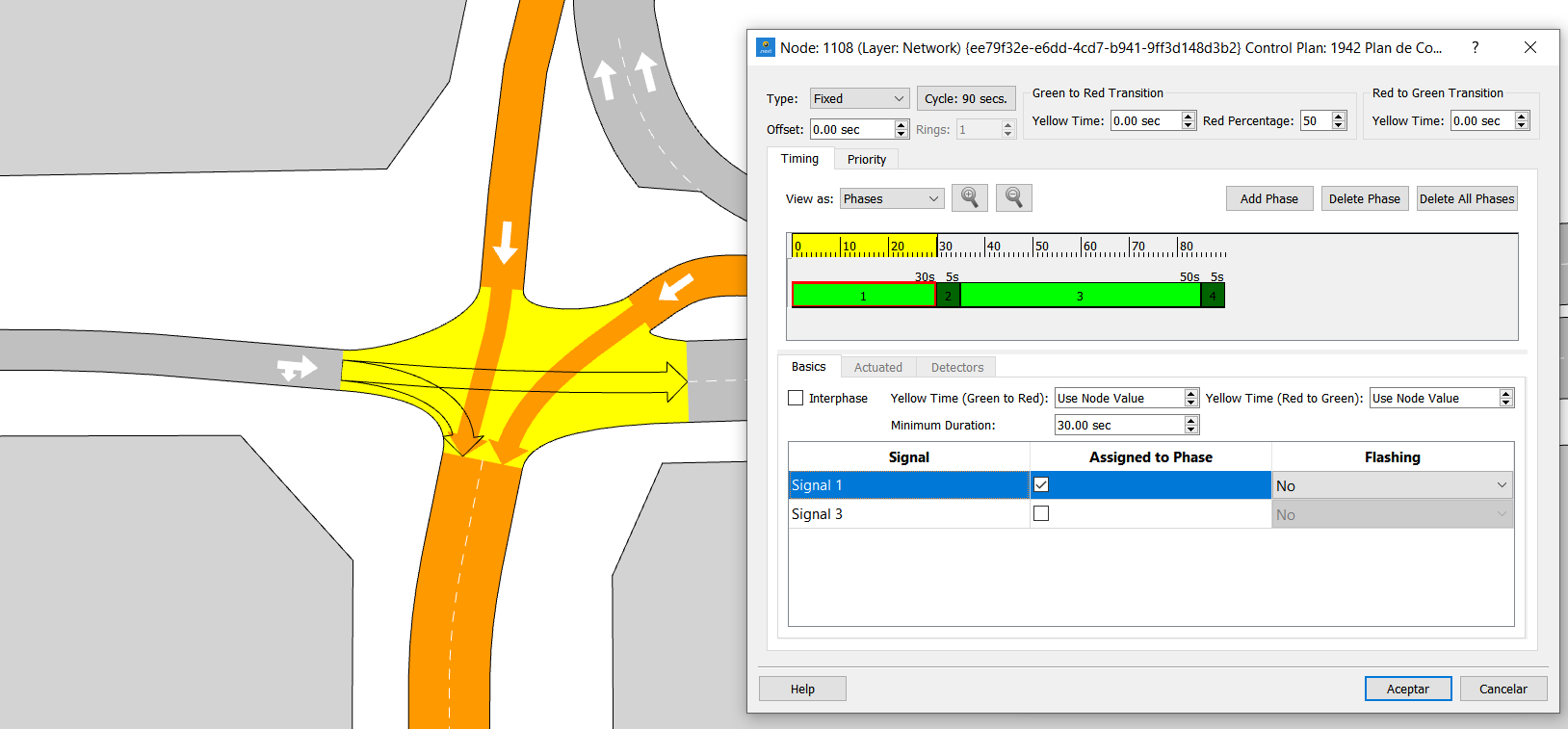Expand the View as Phases dropdown
This screenshot has height=729, width=1568.
(891, 198)
